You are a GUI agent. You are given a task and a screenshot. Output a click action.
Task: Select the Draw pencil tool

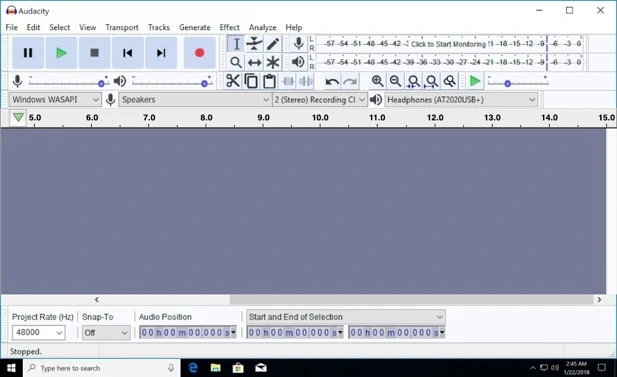click(x=273, y=44)
